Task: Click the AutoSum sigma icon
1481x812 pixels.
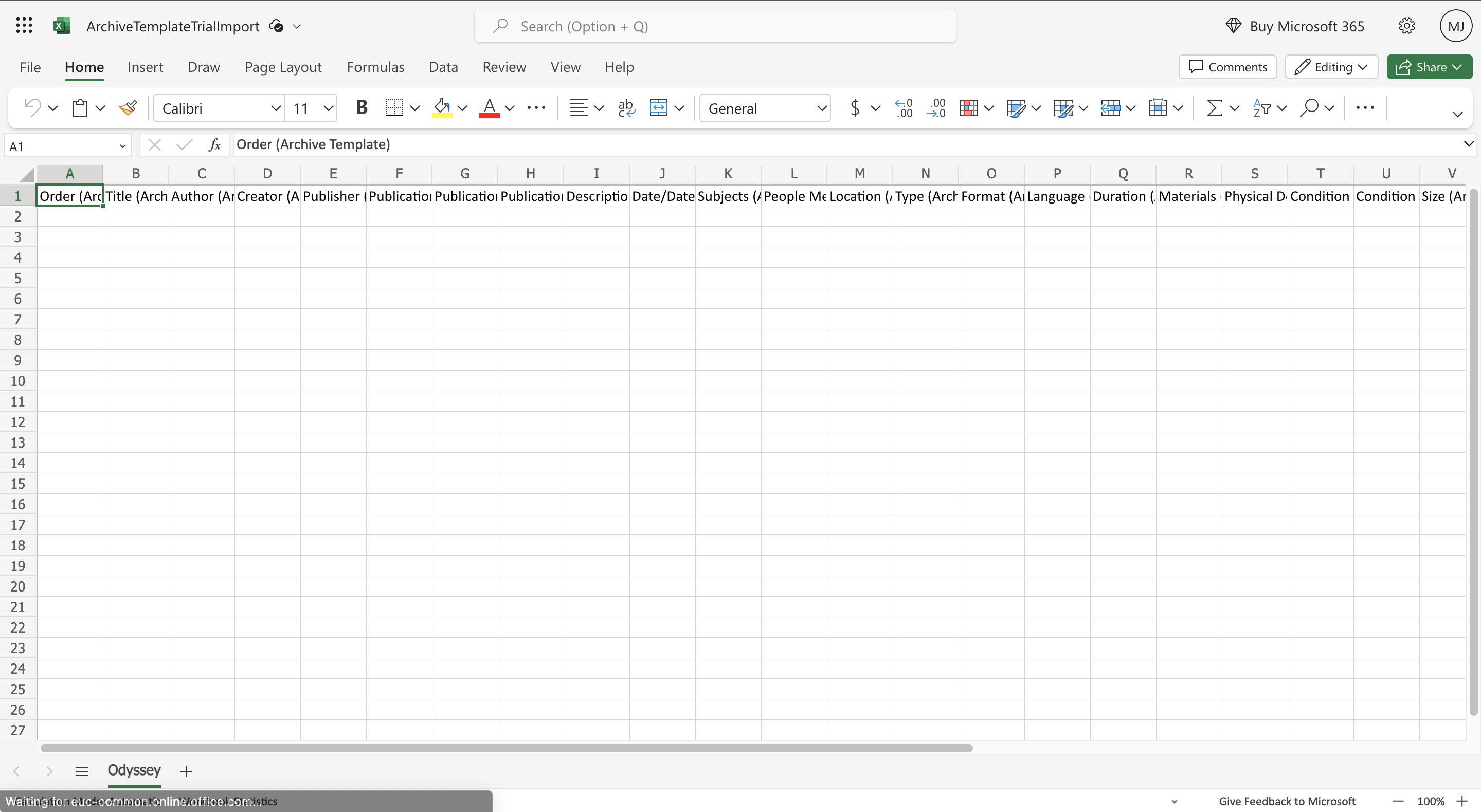Action: 1214,108
